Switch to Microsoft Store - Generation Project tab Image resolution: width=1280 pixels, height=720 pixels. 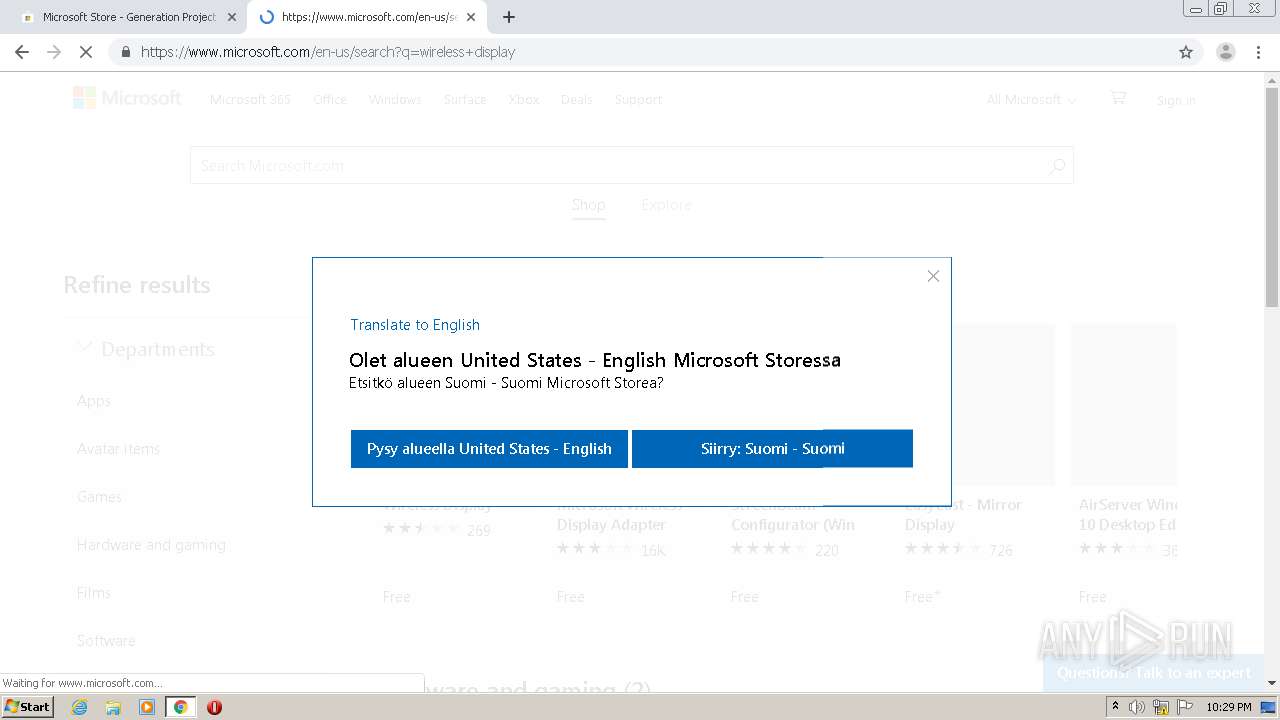128,17
